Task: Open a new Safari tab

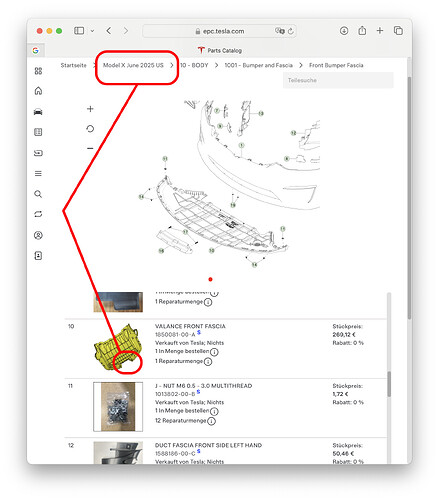Action: [380, 31]
